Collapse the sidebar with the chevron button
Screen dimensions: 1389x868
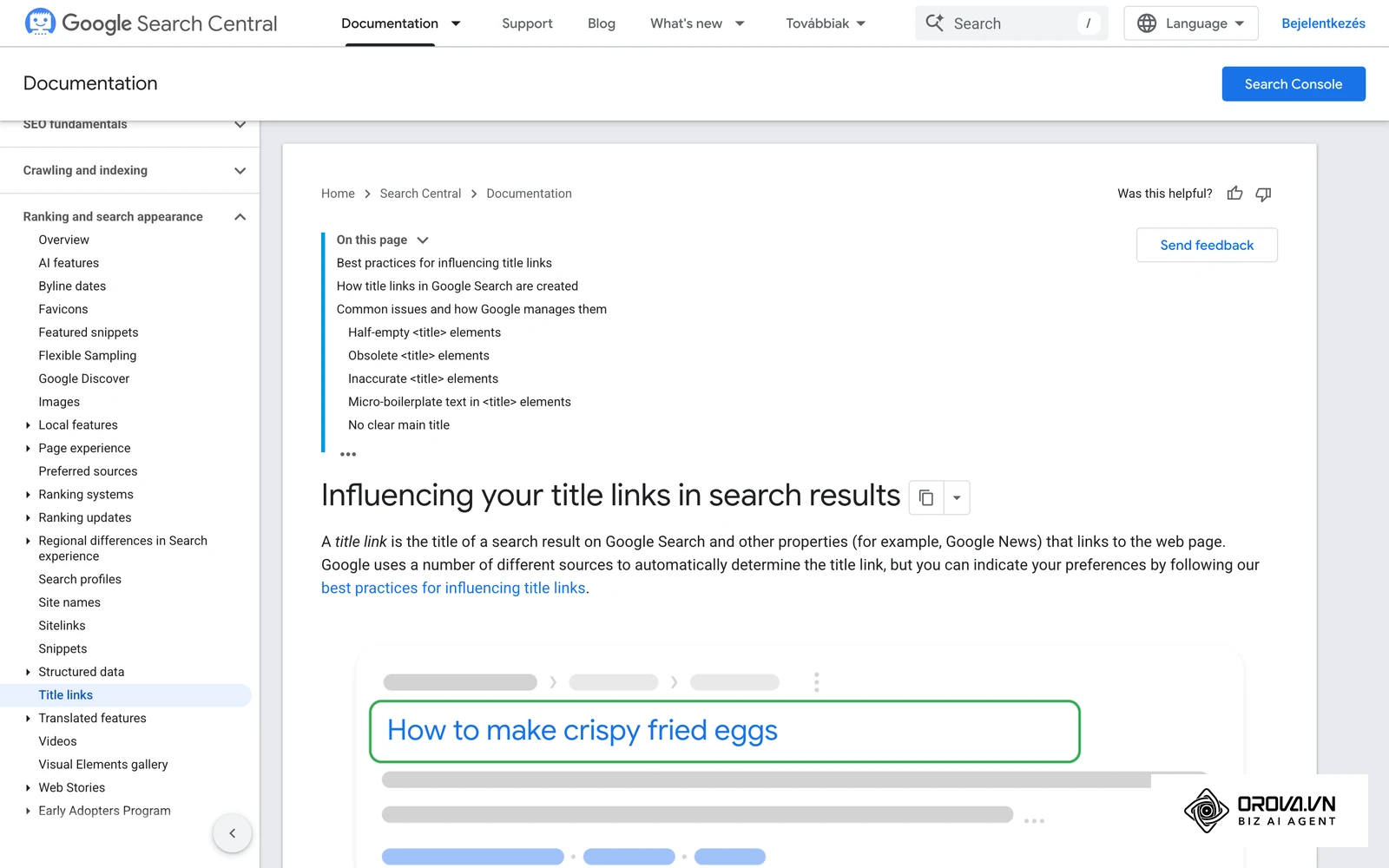tap(232, 833)
